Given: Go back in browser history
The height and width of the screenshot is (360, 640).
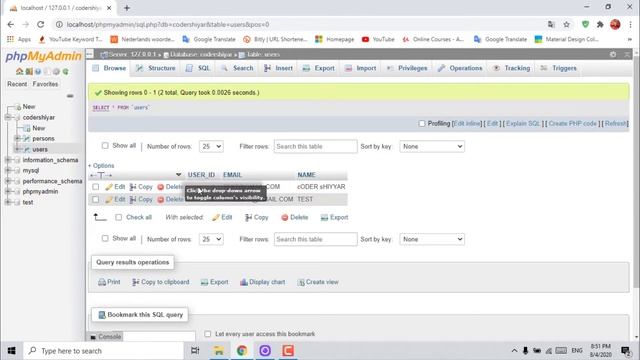Looking at the screenshot, I should pyautogui.click(x=11, y=24).
